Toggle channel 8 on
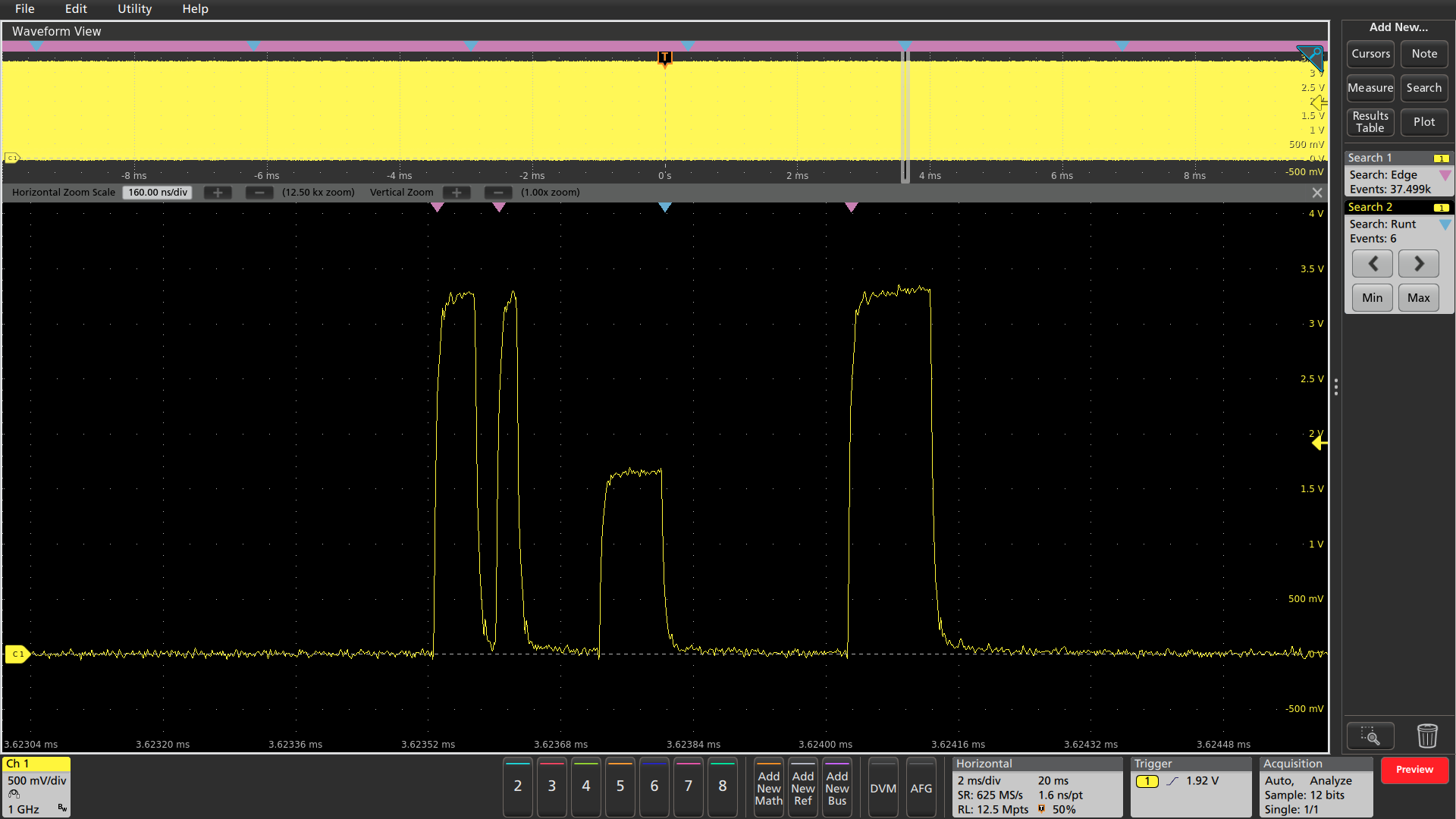The image size is (1456, 819). pos(723,786)
